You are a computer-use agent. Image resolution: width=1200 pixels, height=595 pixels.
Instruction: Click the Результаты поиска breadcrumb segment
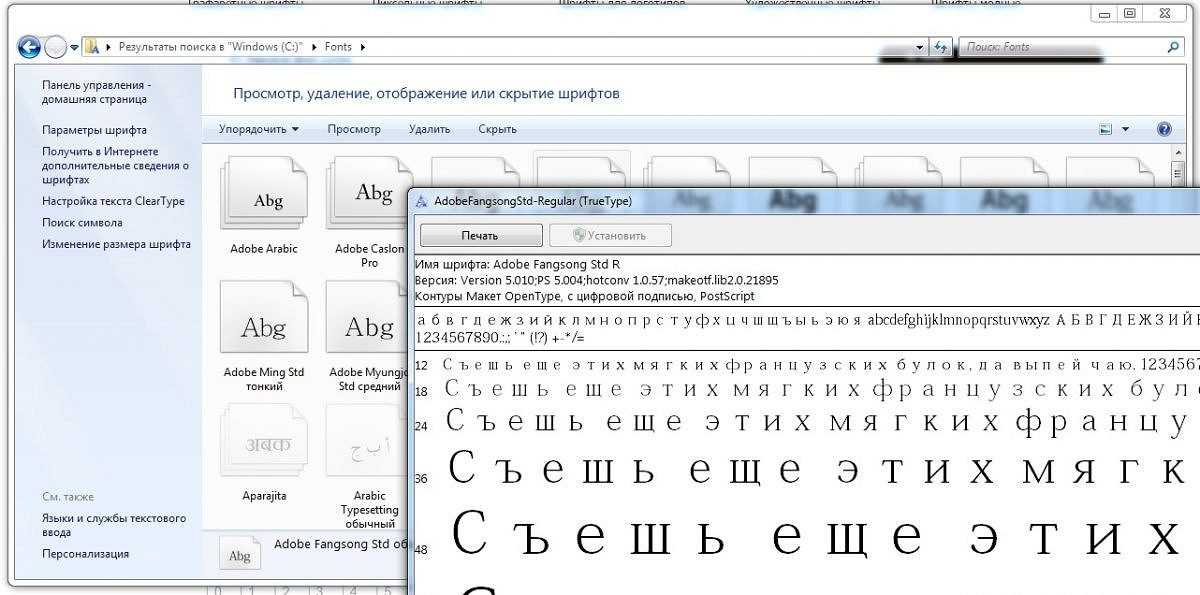210,47
